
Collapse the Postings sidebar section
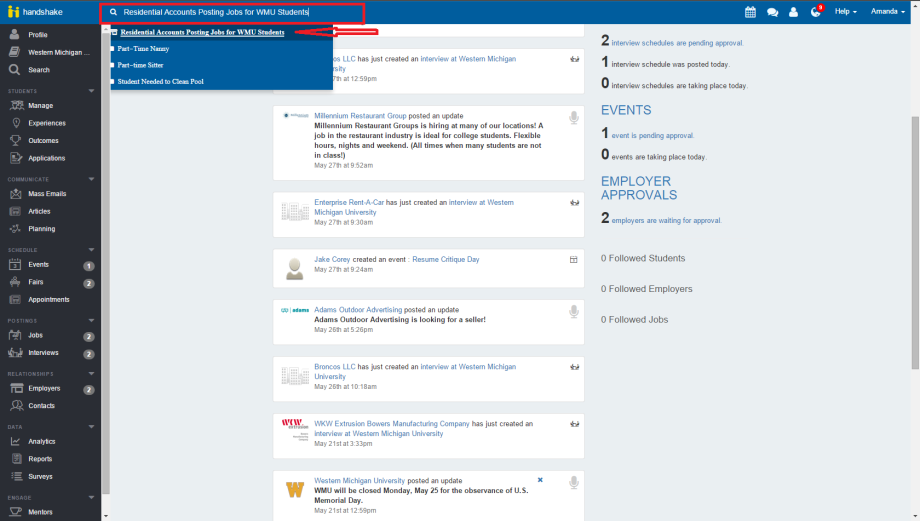pos(92,320)
